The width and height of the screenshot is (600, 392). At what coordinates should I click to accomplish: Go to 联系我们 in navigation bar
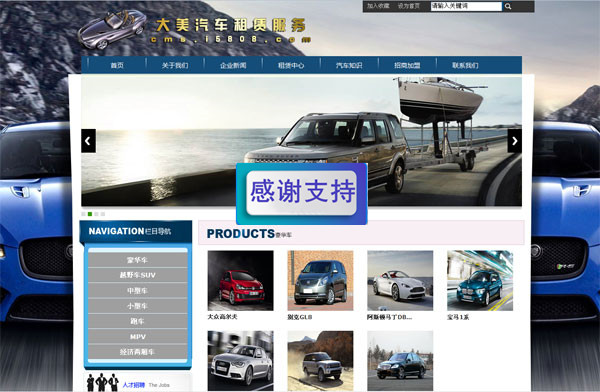pyautogui.click(x=465, y=65)
